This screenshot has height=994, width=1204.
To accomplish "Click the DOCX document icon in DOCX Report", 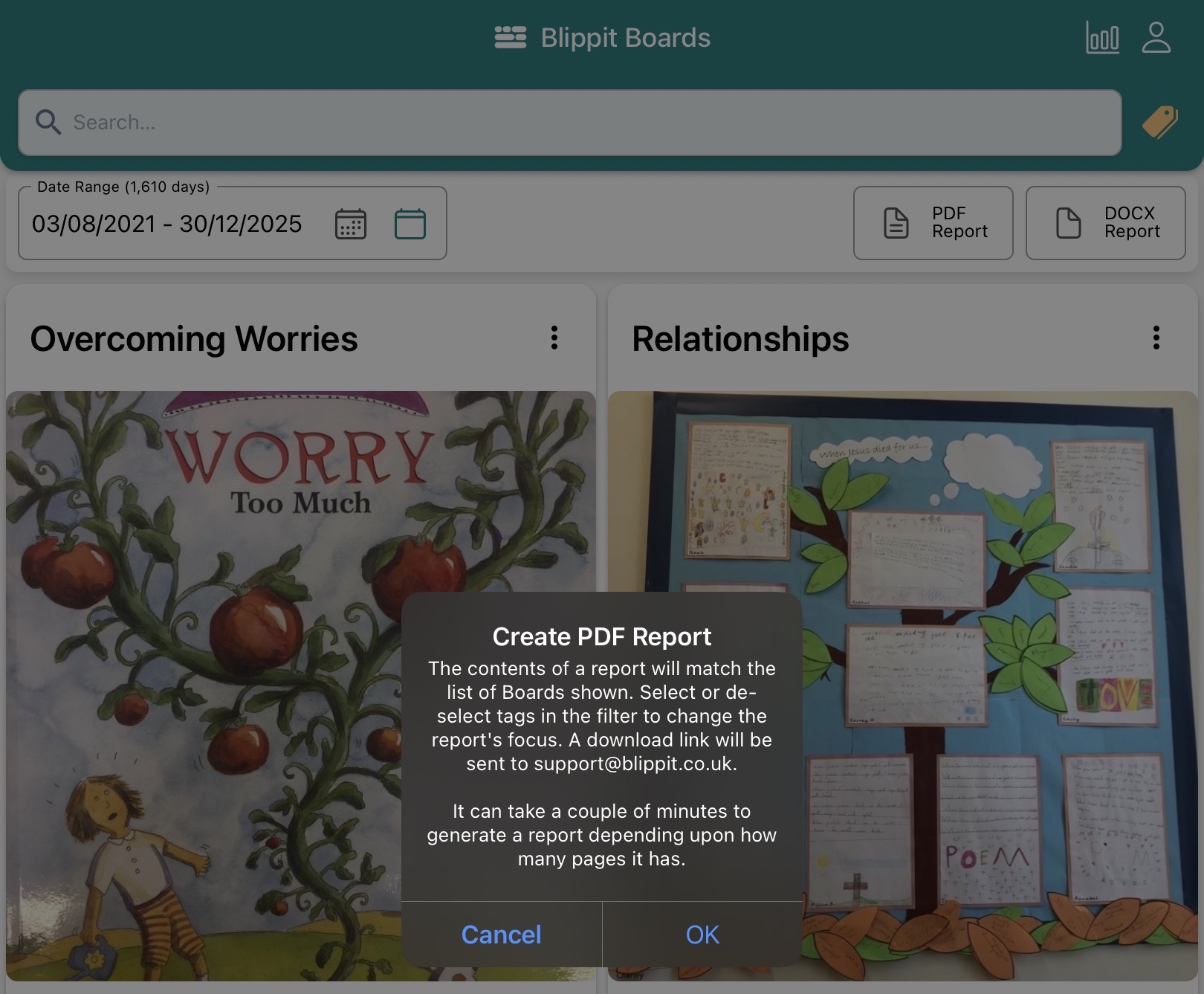I will pyautogui.click(x=1068, y=222).
